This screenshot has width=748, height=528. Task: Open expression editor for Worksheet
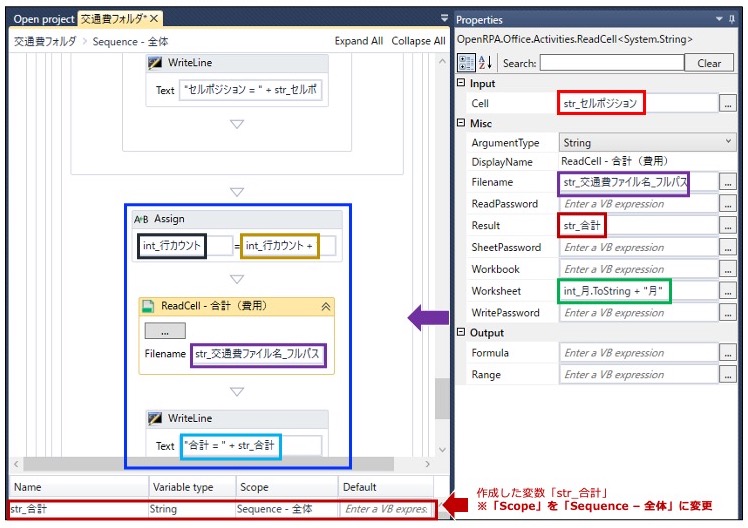tap(727, 291)
